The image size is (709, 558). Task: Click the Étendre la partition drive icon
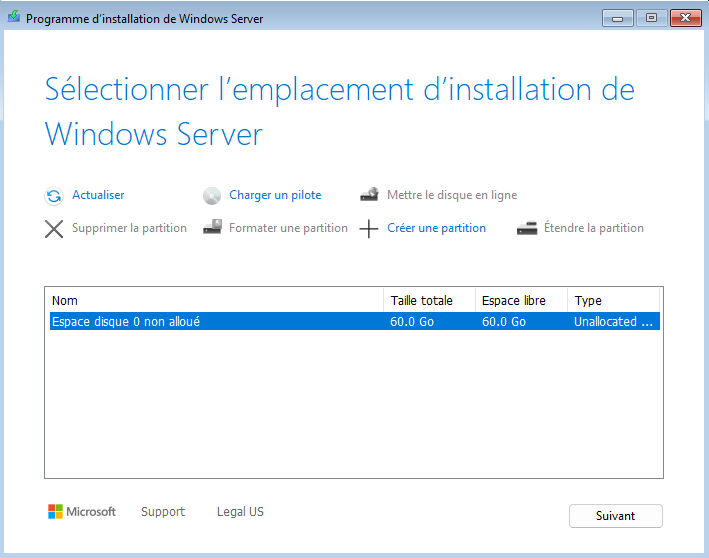pos(527,228)
